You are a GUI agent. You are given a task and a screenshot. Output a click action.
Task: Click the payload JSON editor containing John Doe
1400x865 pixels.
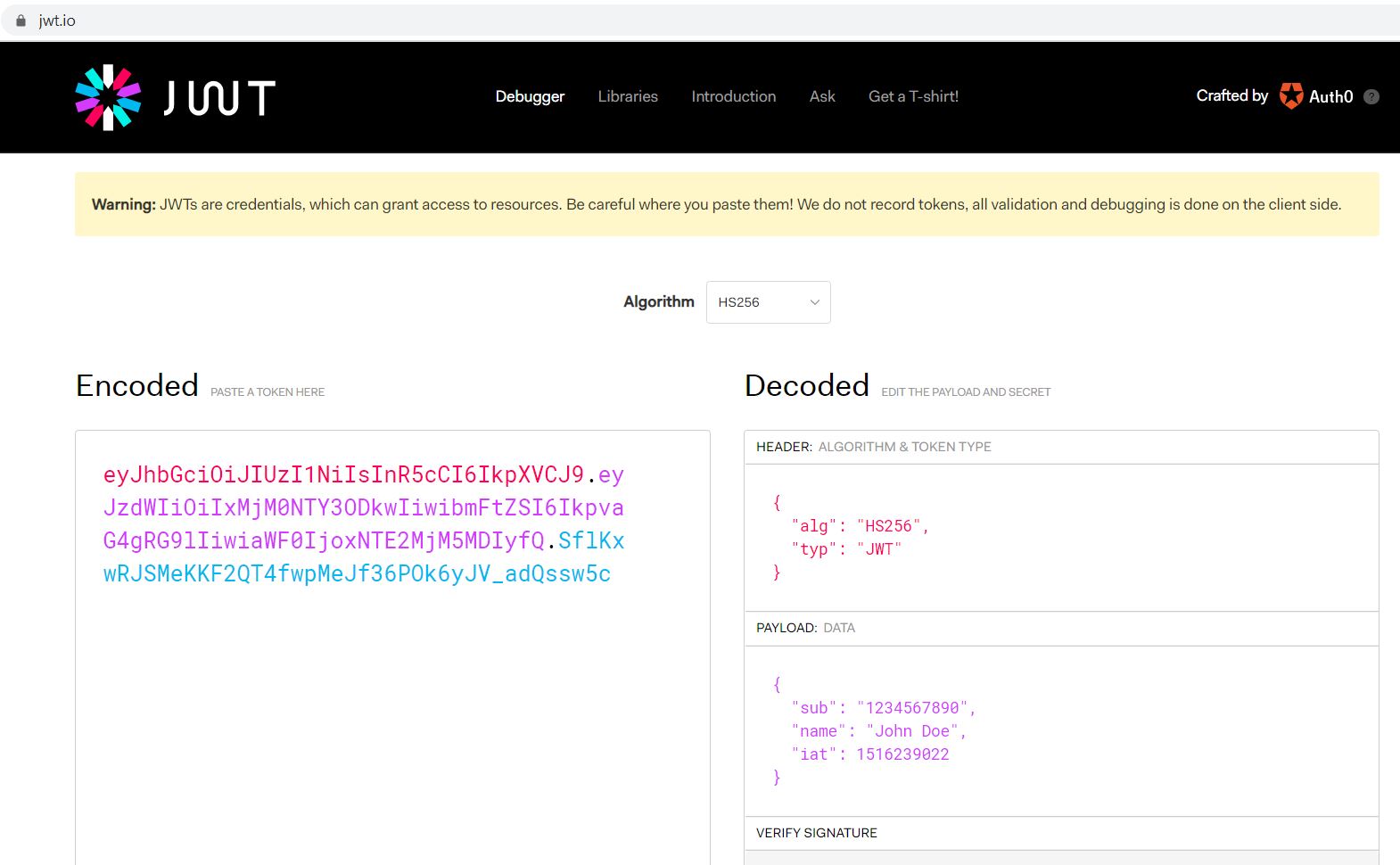coord(1061,731)
